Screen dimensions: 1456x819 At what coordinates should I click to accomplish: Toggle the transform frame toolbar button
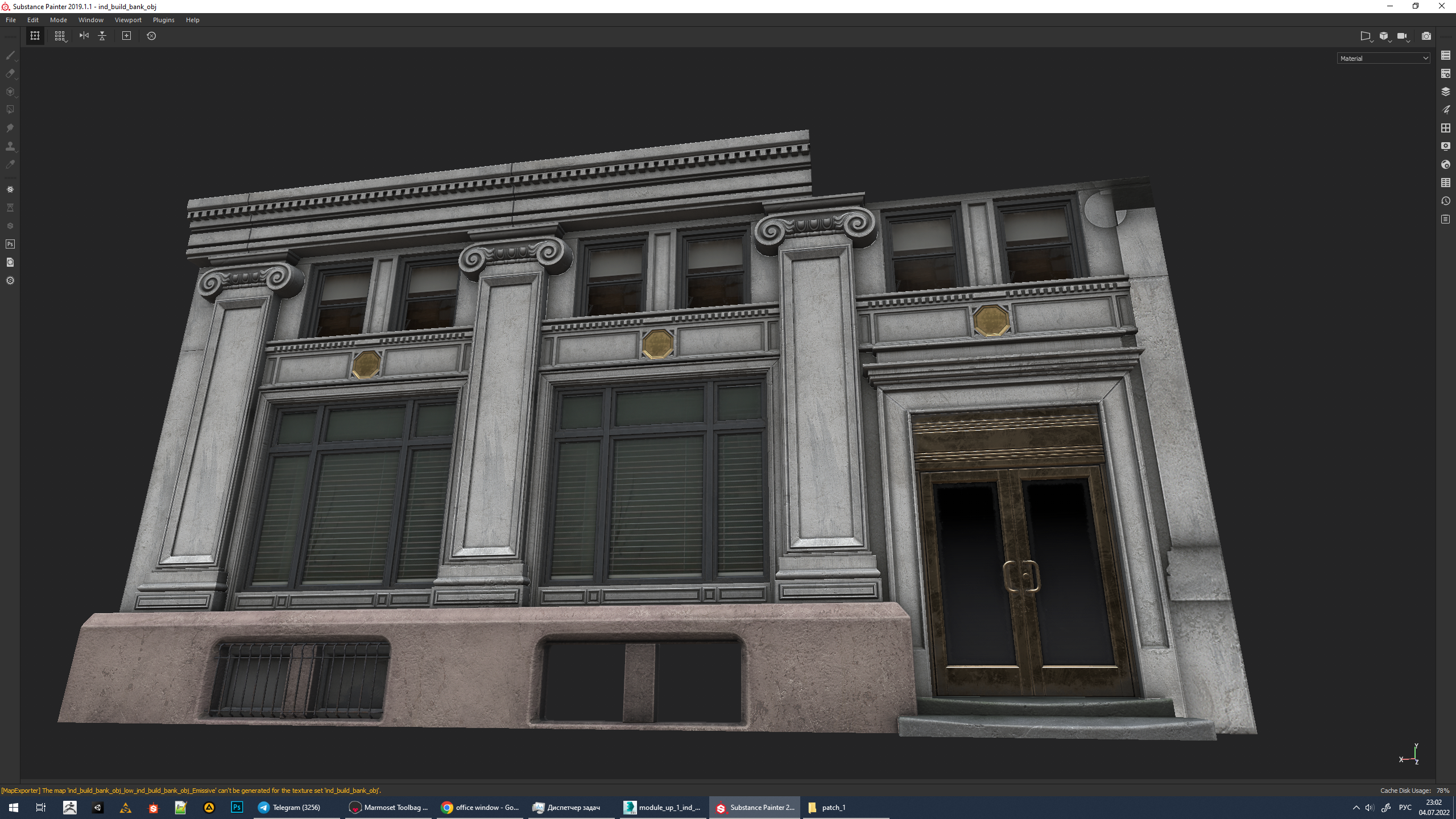(x=35, y=36)
